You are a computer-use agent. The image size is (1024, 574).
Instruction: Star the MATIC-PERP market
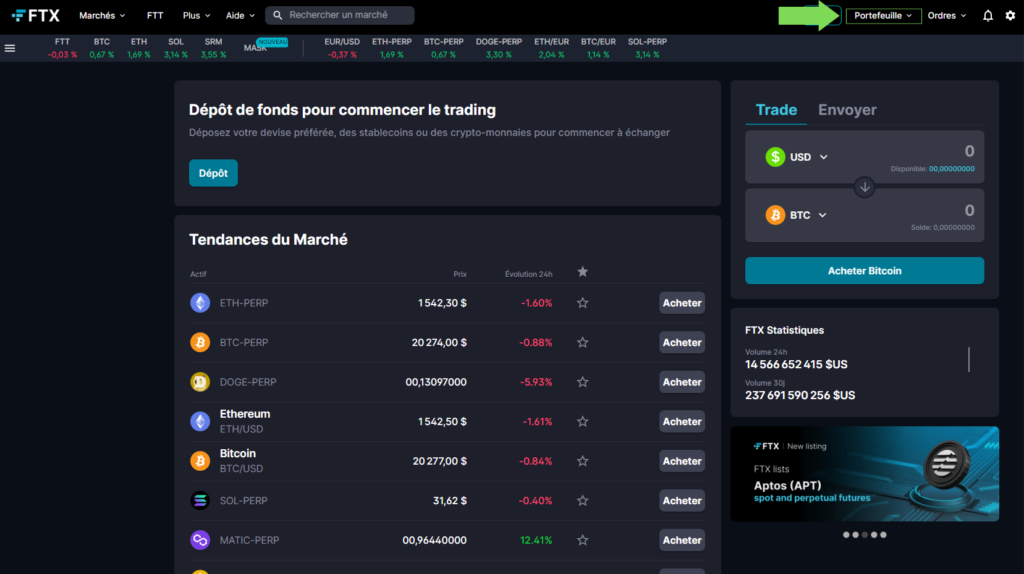[x=582, y=540]
